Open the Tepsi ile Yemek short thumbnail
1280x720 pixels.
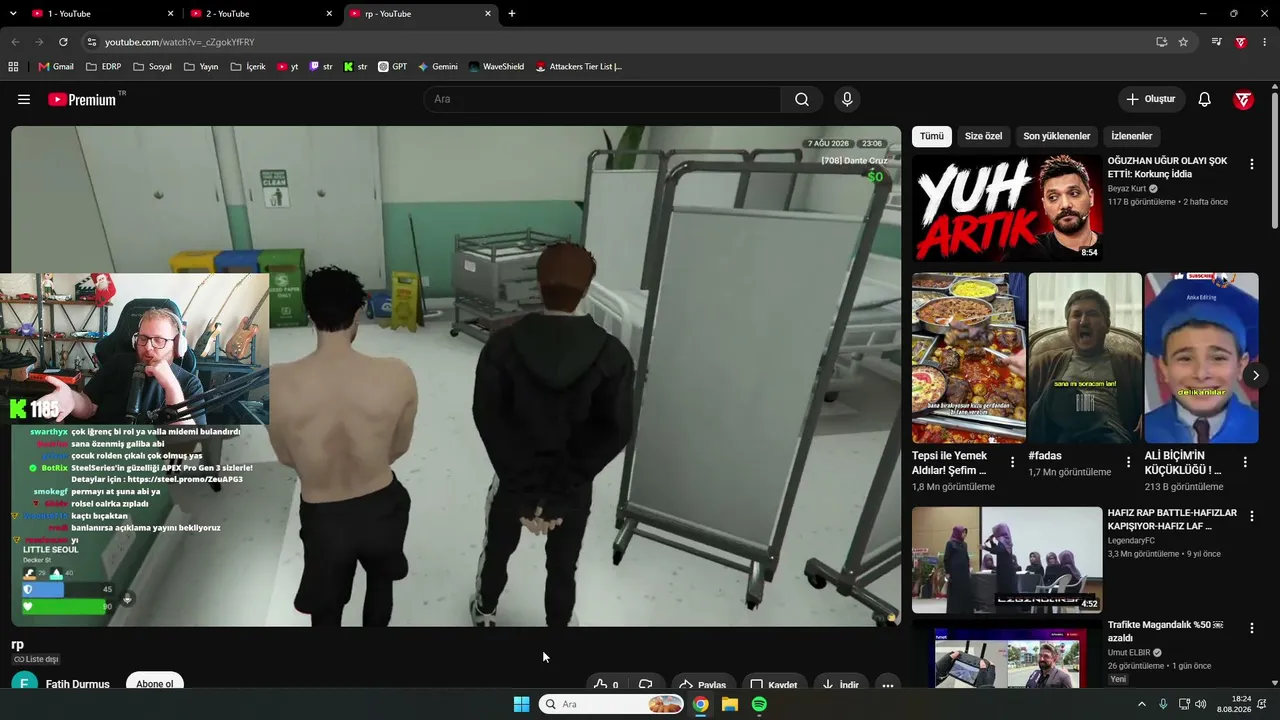[969, 358]
